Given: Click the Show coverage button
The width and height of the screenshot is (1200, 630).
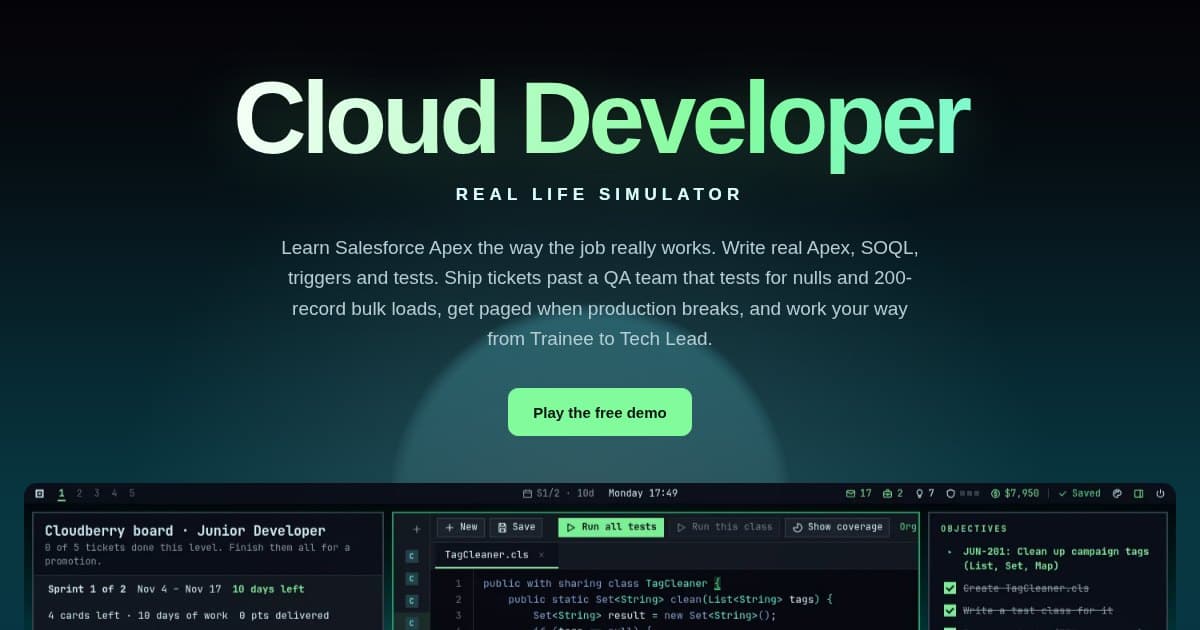Looking at the screenshot, I should click(837, 527).
